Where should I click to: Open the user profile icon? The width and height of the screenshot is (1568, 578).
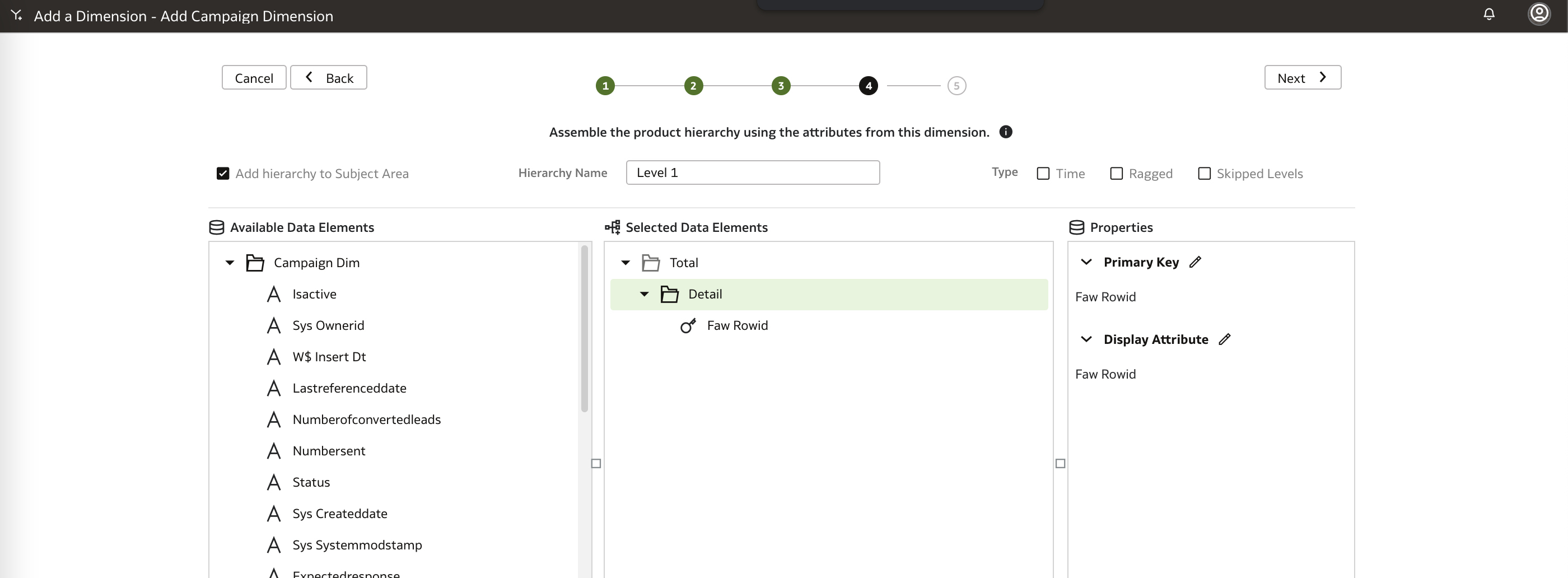coord(1539,13)
